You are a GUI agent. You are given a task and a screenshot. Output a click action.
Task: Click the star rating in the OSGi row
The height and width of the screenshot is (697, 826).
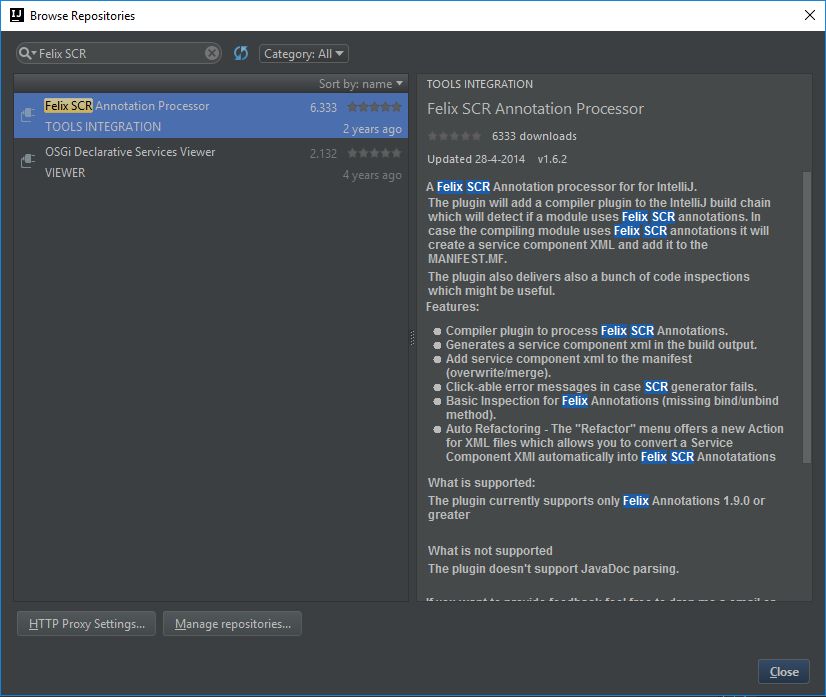tap(374, 153)
